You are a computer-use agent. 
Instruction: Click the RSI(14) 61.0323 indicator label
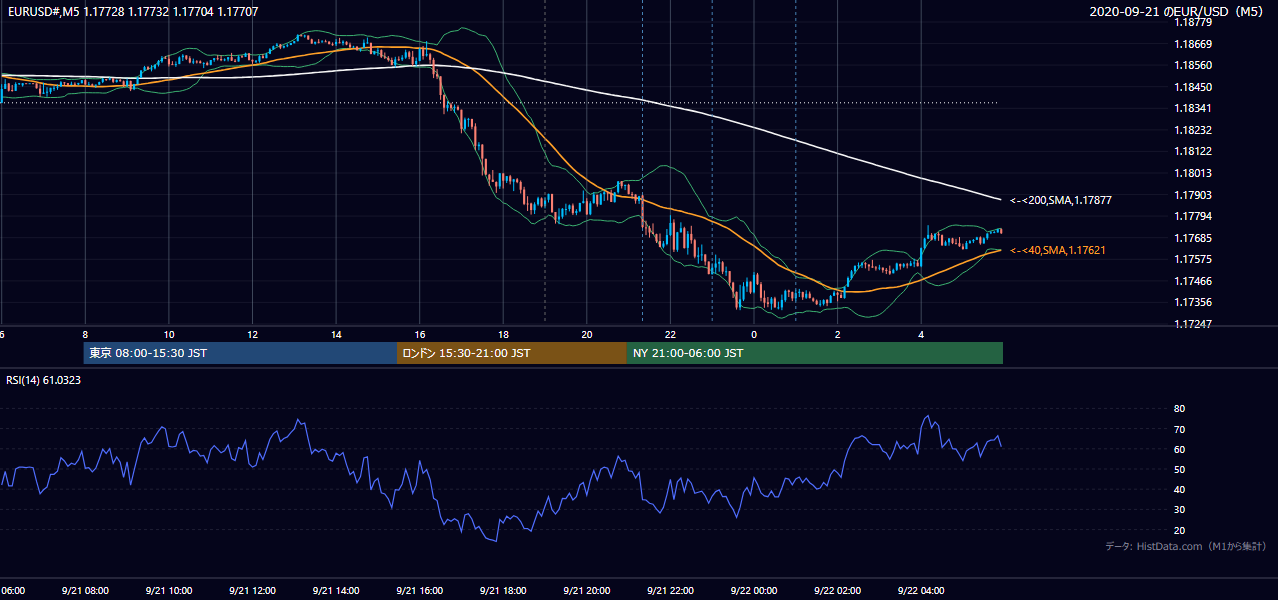click(x=44, y=380)
